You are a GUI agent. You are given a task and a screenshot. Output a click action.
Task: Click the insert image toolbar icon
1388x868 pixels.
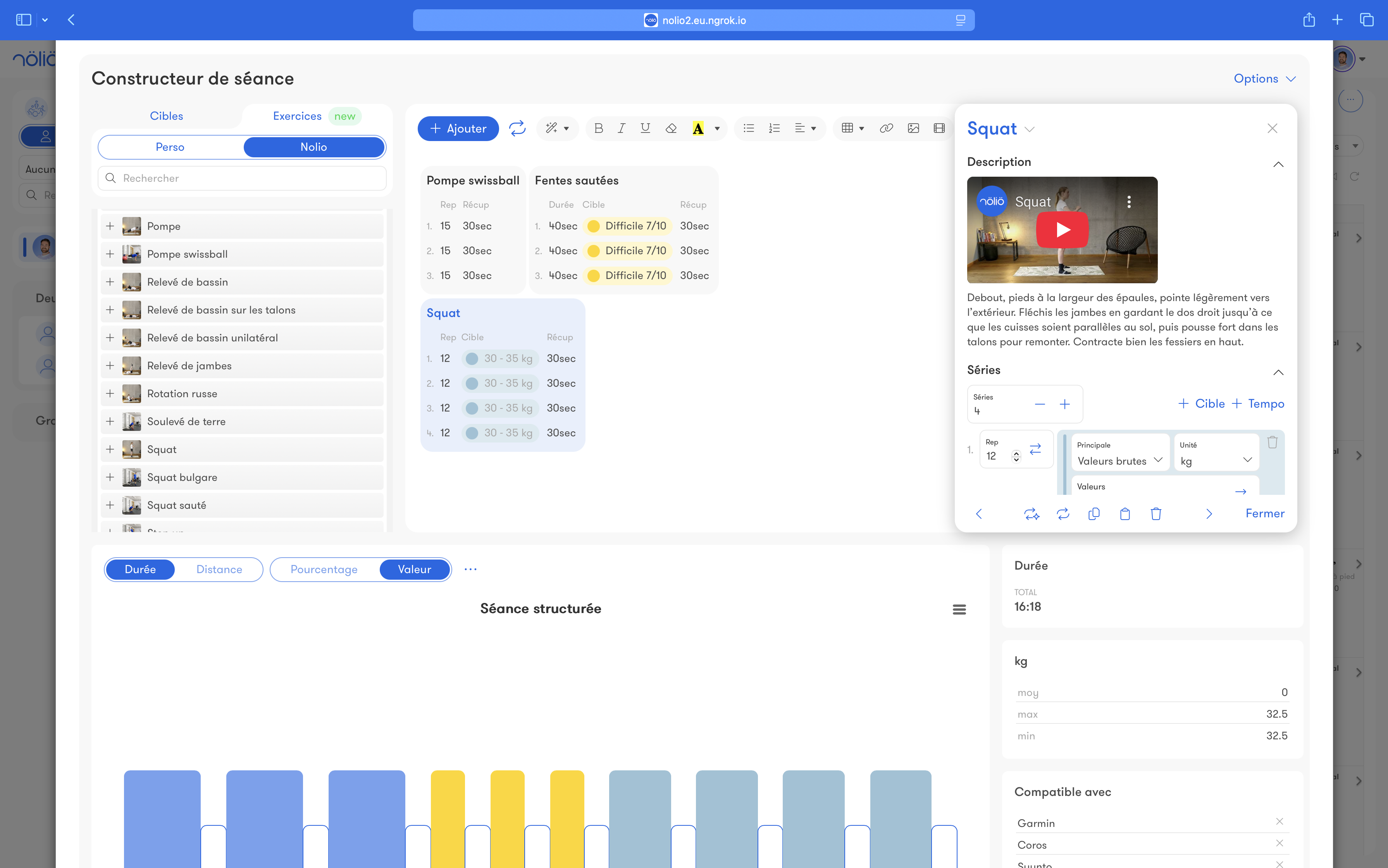click(x=913, y=128)
